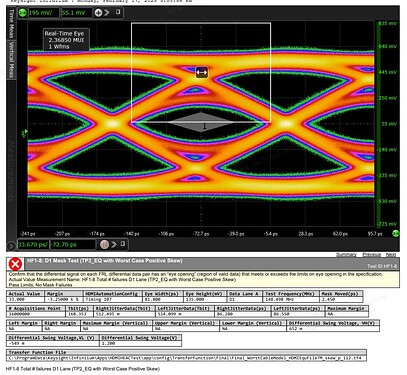Click the -72.70 ps position field

[x=73, y=244]
